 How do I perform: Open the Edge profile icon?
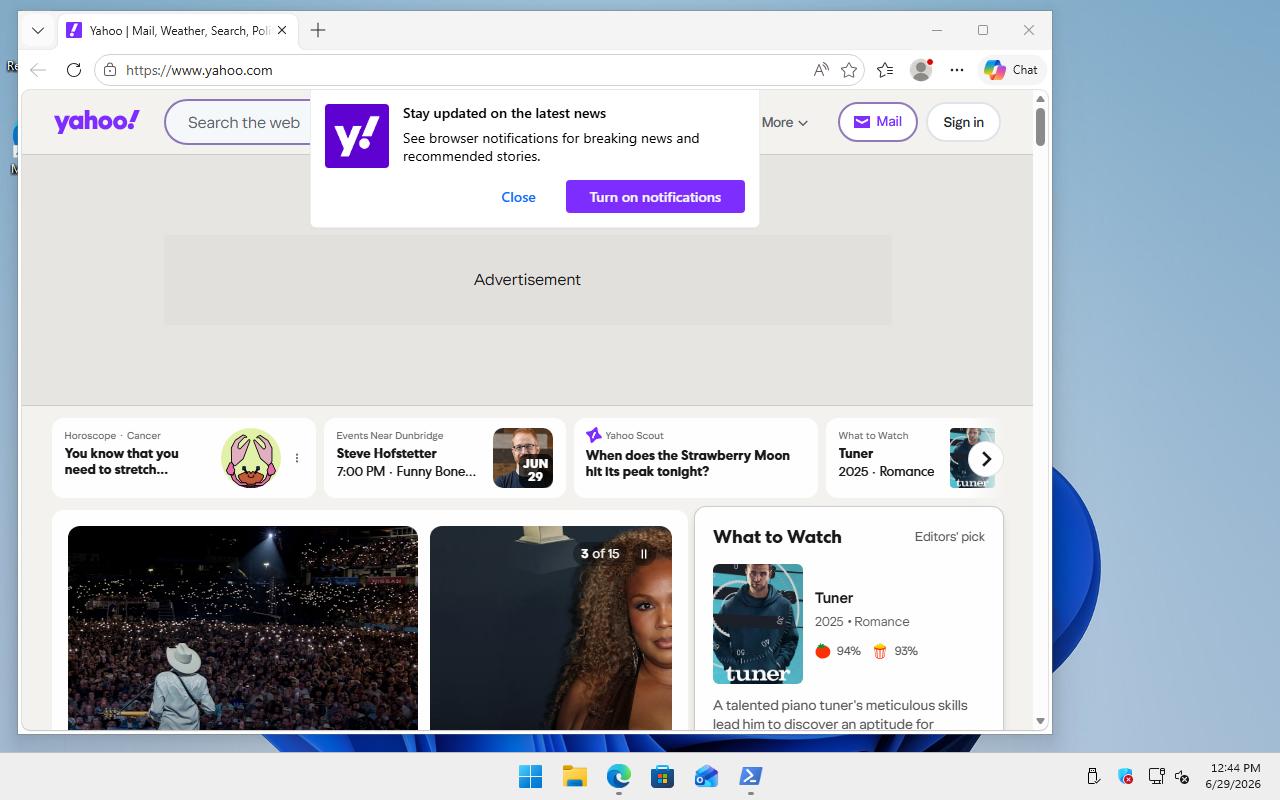click(921, 70)
